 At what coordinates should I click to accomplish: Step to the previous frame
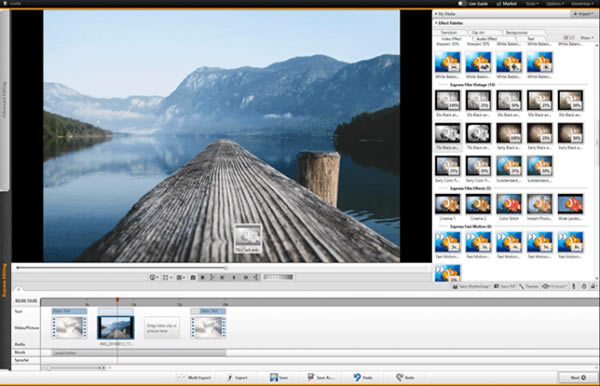click(222, 277)
